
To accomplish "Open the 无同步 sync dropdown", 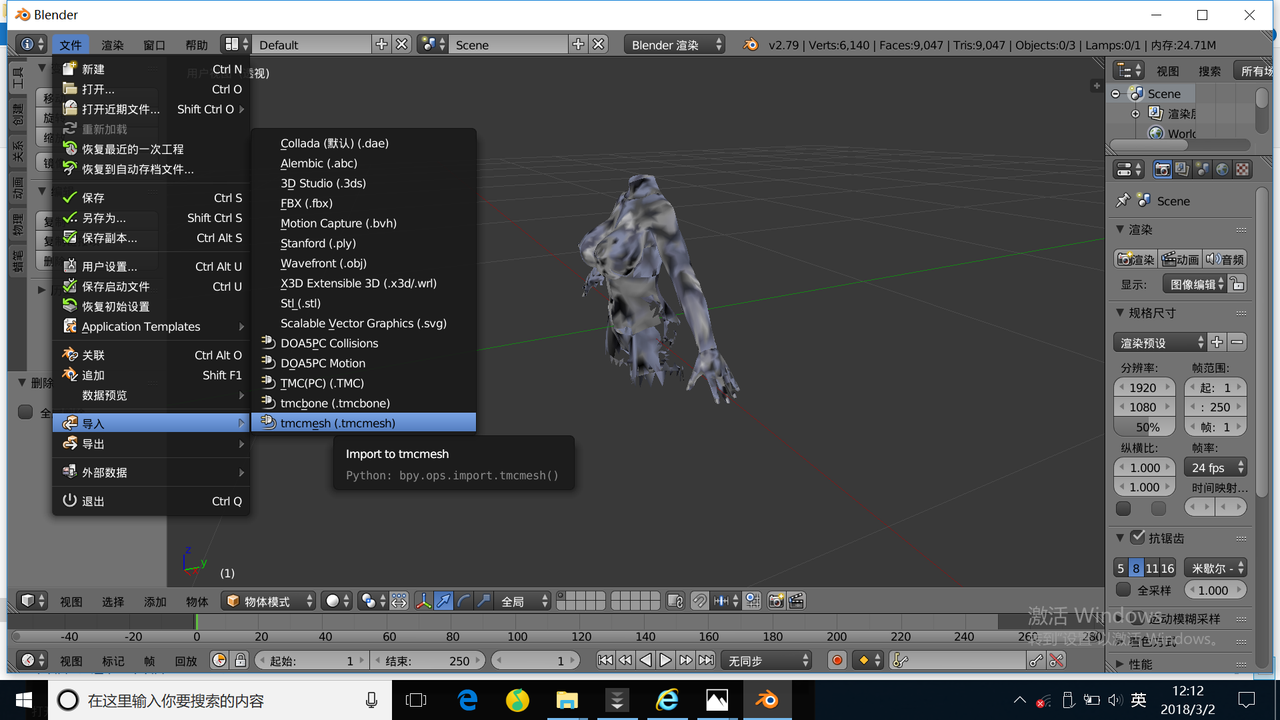I will (767, 660).
